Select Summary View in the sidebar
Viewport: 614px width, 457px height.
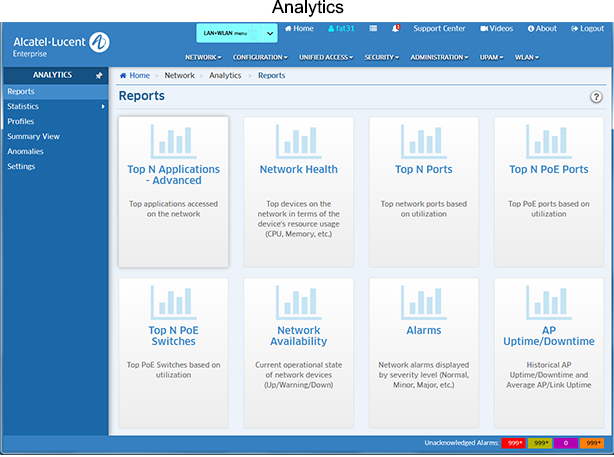click(34, 136)
